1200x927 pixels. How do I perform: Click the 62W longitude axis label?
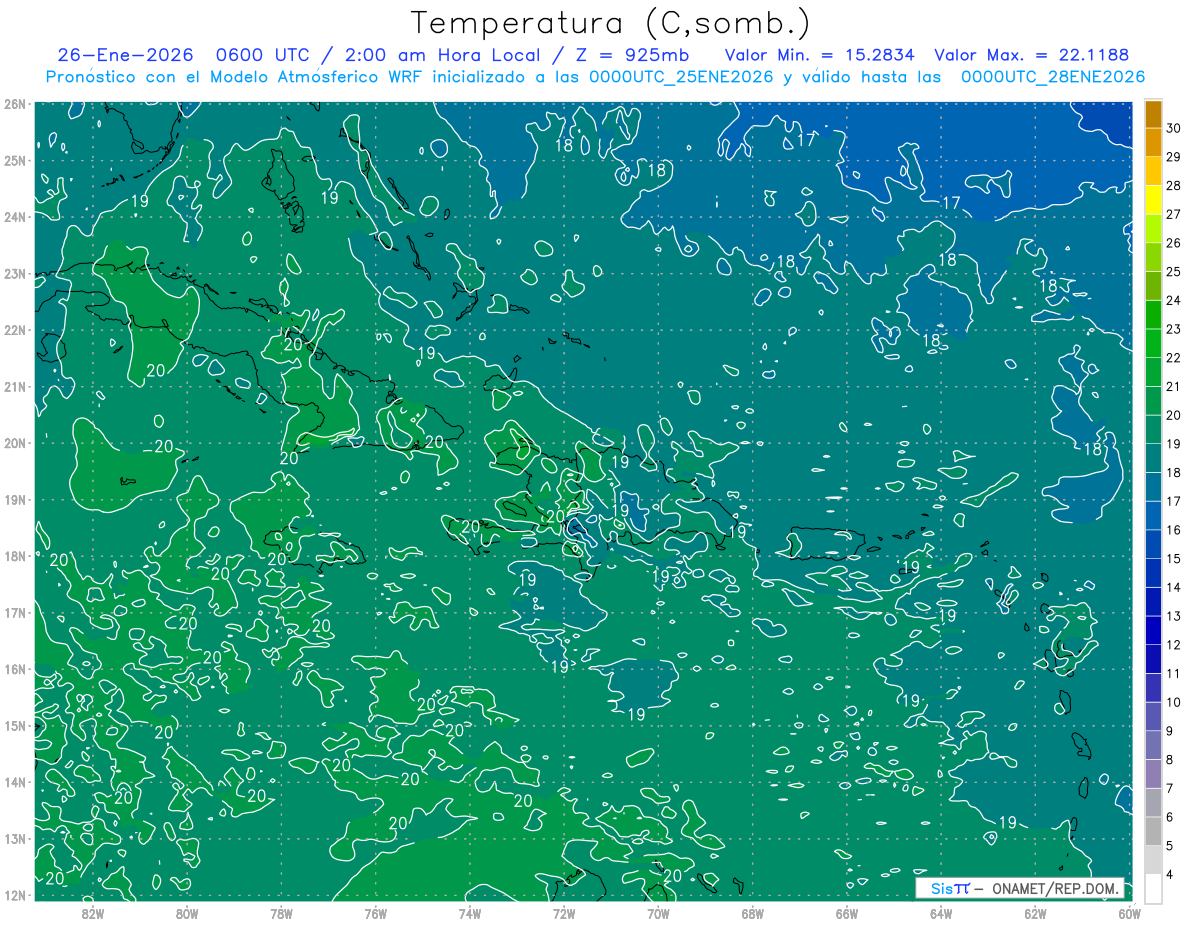pyautogui.click(x=1035, y=913)
